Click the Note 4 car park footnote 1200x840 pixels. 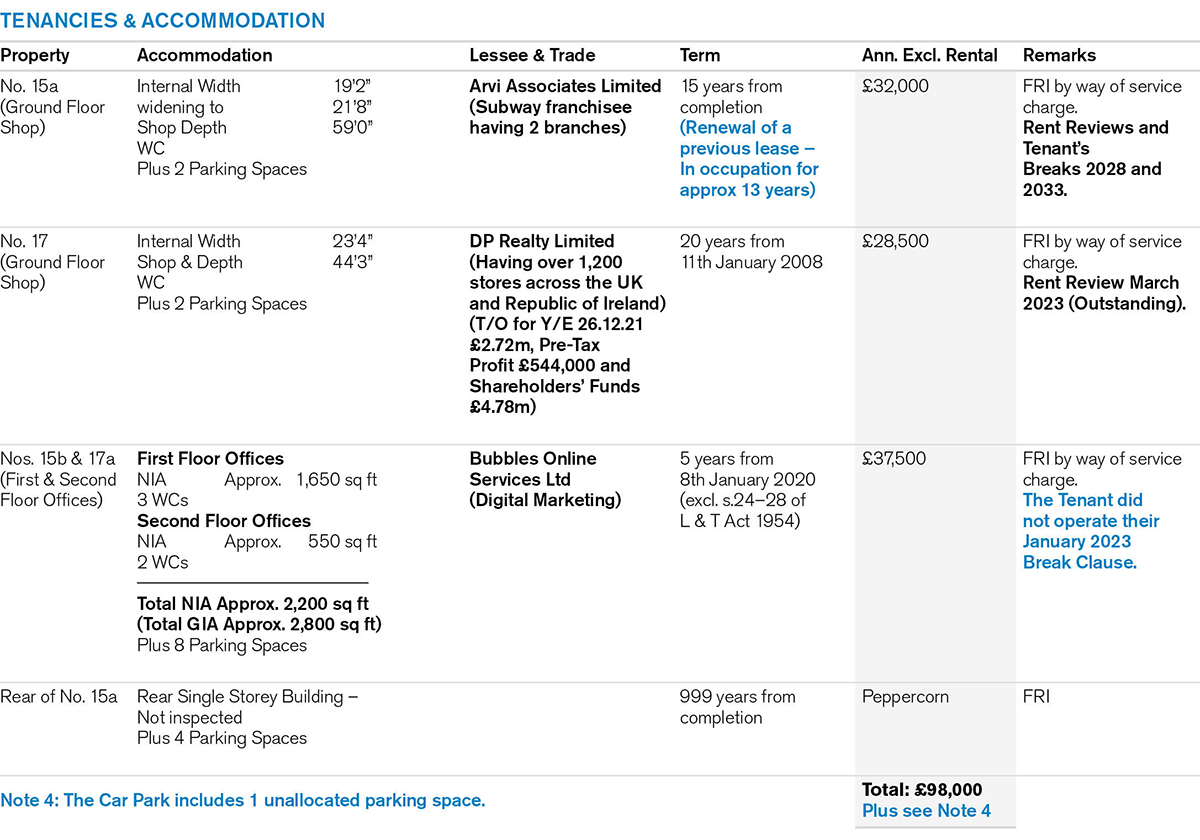tap(243, 800)
